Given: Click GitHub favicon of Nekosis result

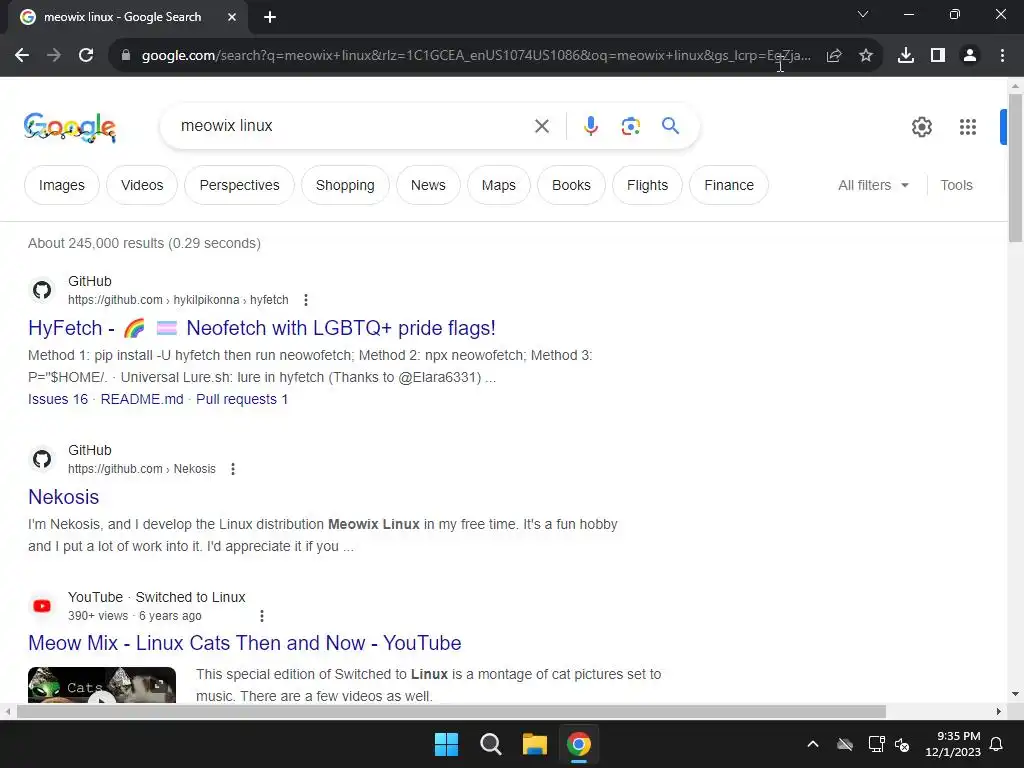Looking at the screenshot, I should 42,459.
